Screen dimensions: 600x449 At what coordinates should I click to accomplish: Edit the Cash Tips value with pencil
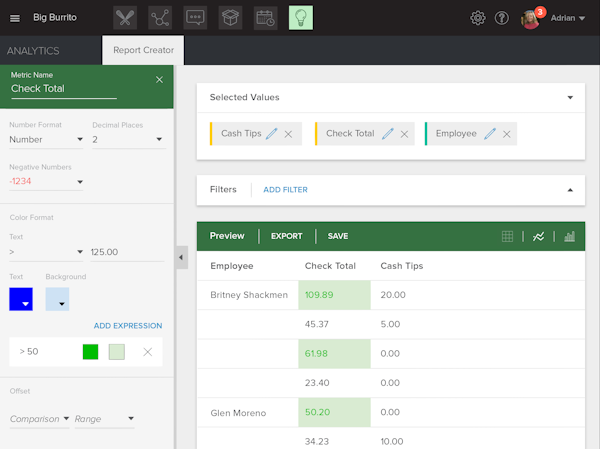point(272,134)
